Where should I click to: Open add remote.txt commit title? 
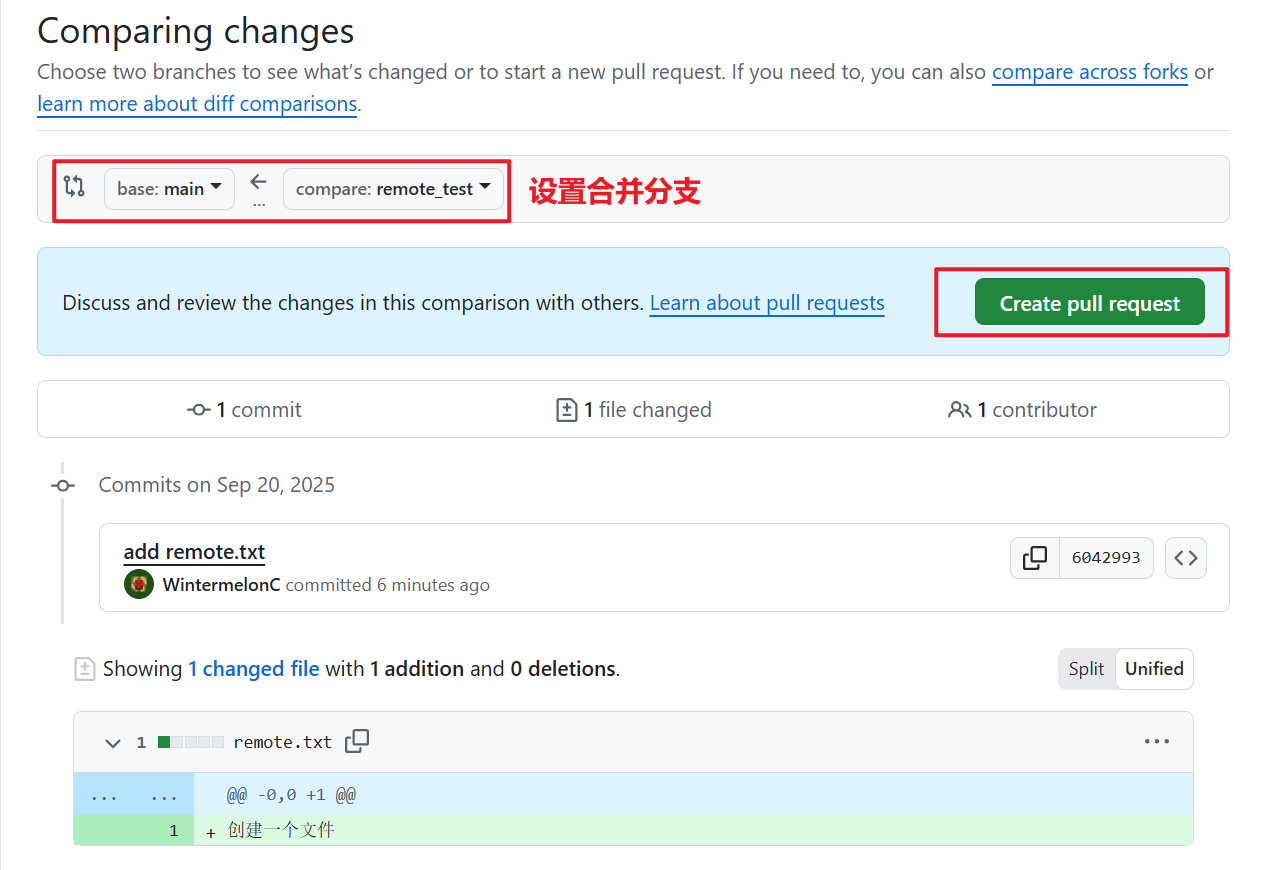pos(194,552)
